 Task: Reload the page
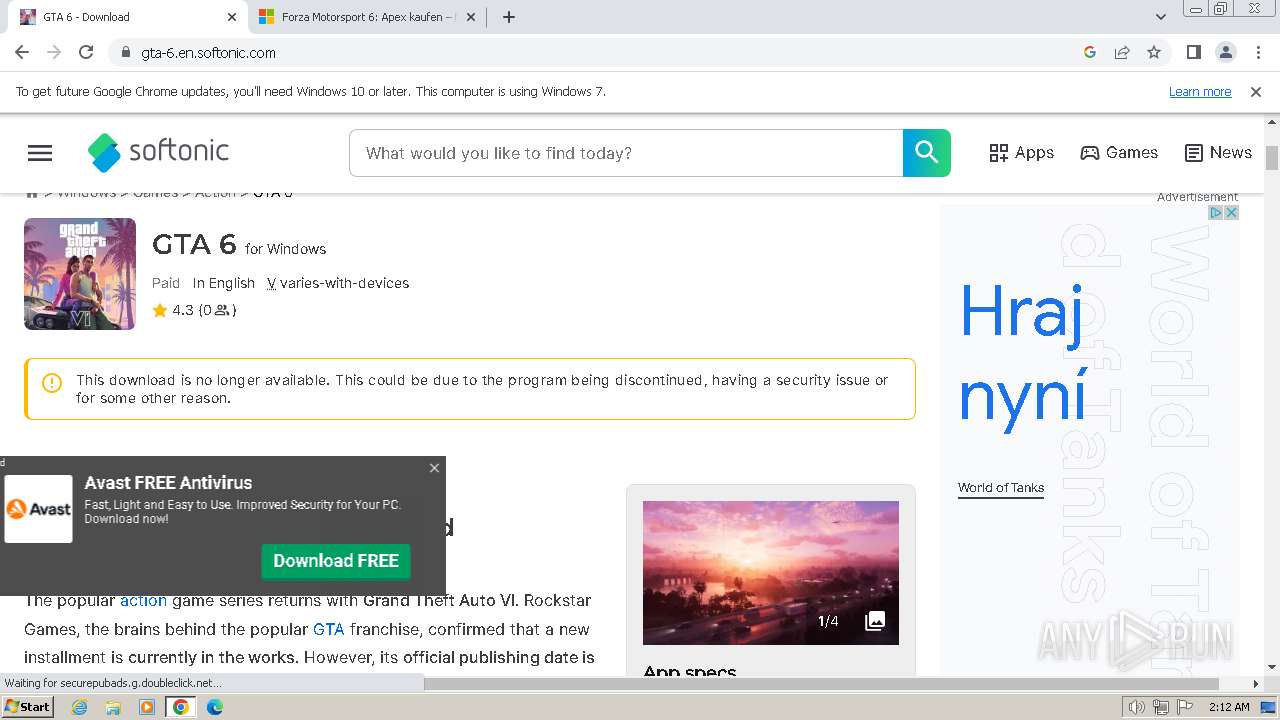86,52
